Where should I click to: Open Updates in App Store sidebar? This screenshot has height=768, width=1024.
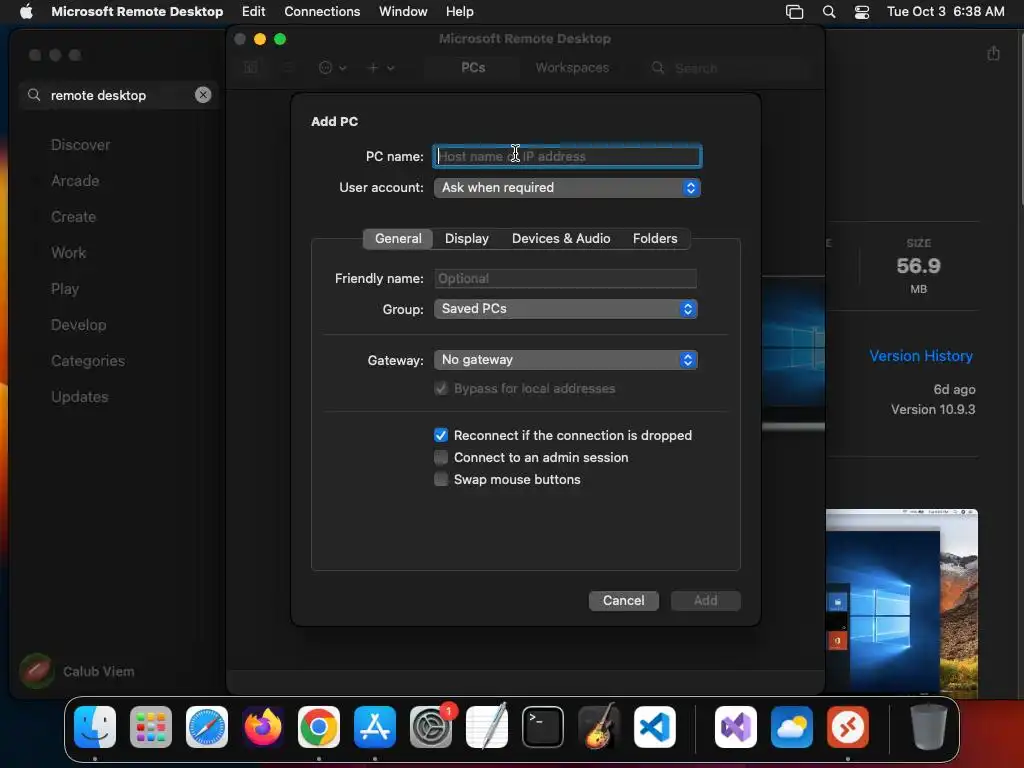coord(80,396)
